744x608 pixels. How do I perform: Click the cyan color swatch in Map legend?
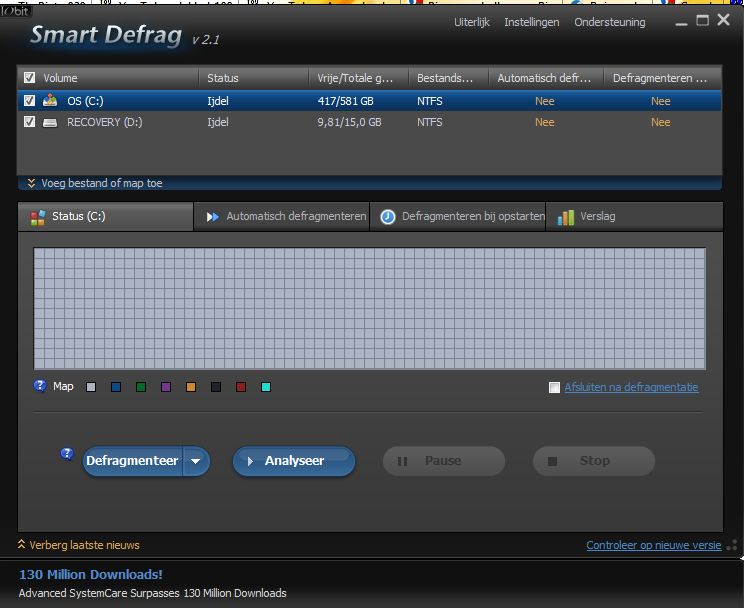(x=266, y=387)
